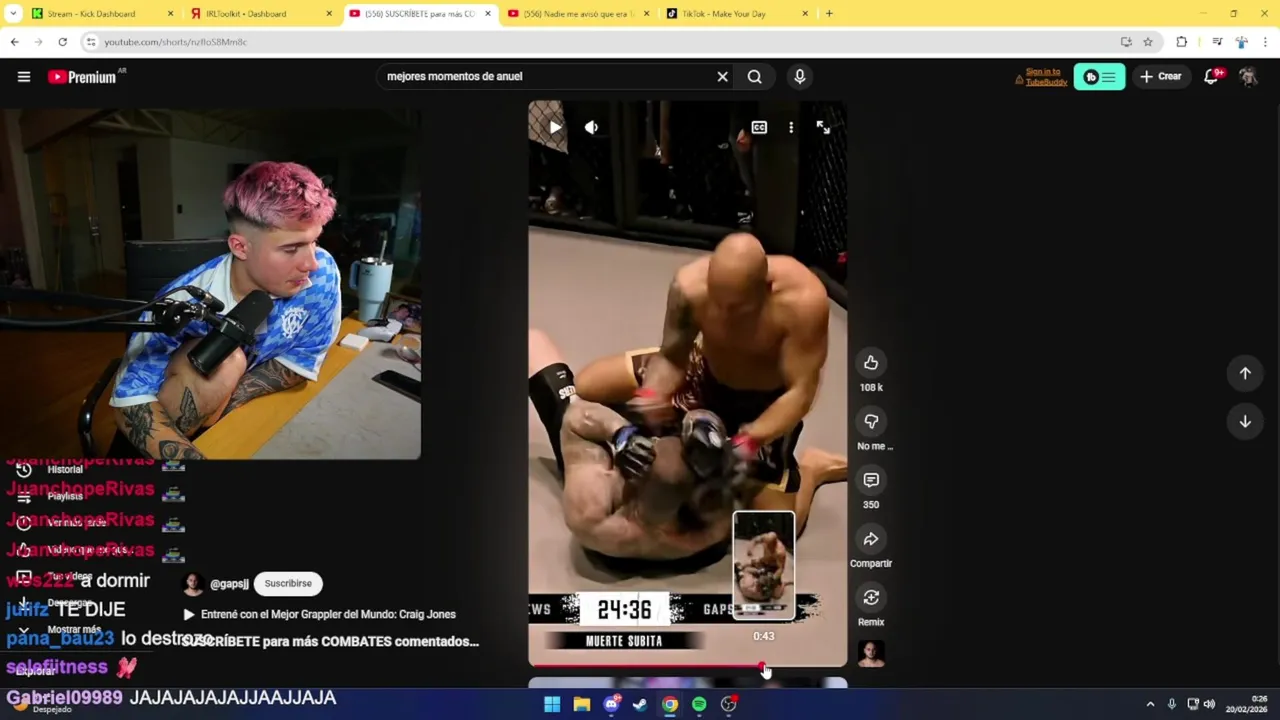This screenshot has width=1280, height=720.
Task: Open Steam from the taskbar
Action: [x=640, y=704]
